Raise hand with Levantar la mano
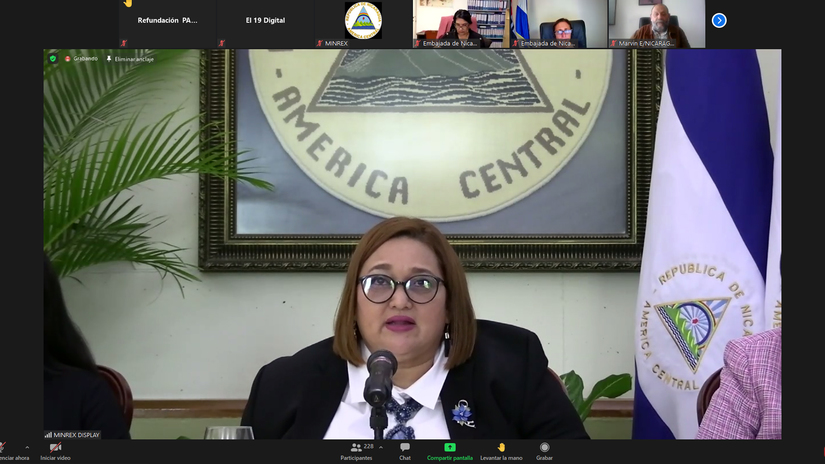Viewport: 825px width, 464px height. (501, 451)
